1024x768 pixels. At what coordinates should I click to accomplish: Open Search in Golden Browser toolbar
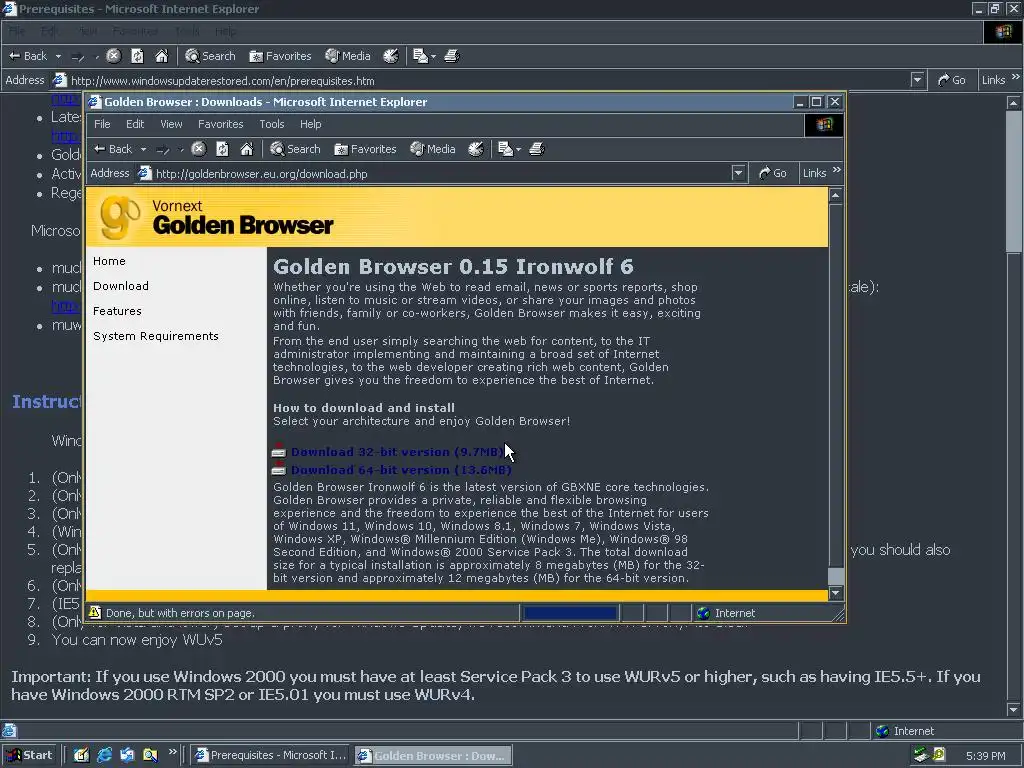pyautogui.click(x=295, y=149)
